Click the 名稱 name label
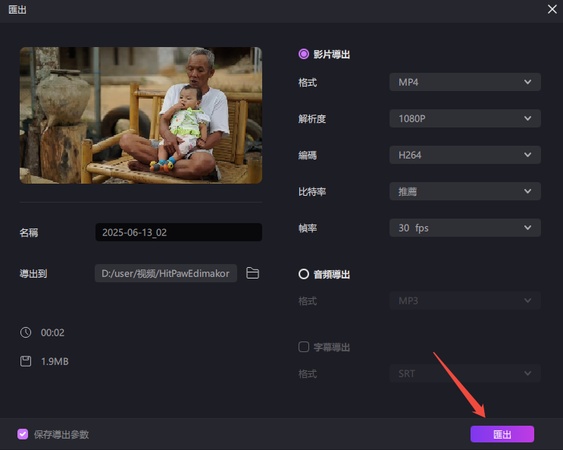This screenshot has width=563, height=450. point(29,233)
